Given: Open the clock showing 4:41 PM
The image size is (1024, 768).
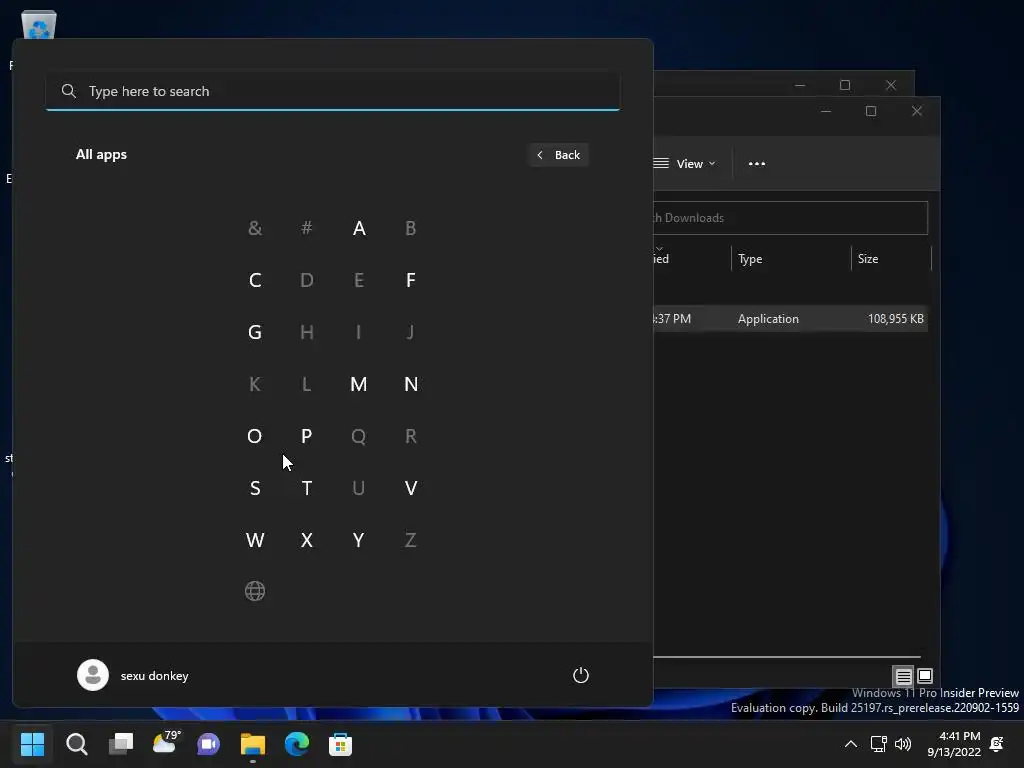Looking at the screenshot, I should click(x=954, y=744).
